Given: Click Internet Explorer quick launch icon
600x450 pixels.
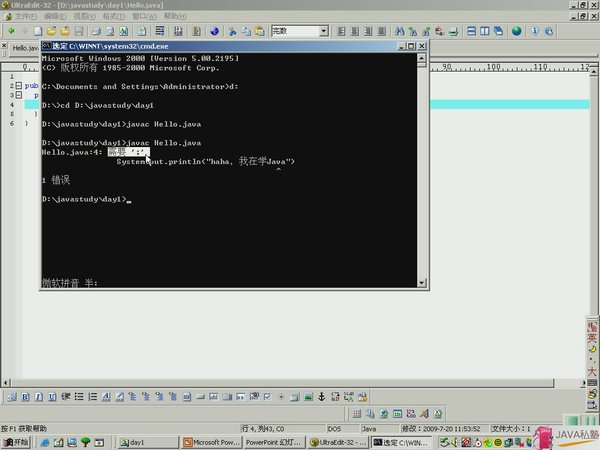Looking at the screenshot, I should pos(45,443).
